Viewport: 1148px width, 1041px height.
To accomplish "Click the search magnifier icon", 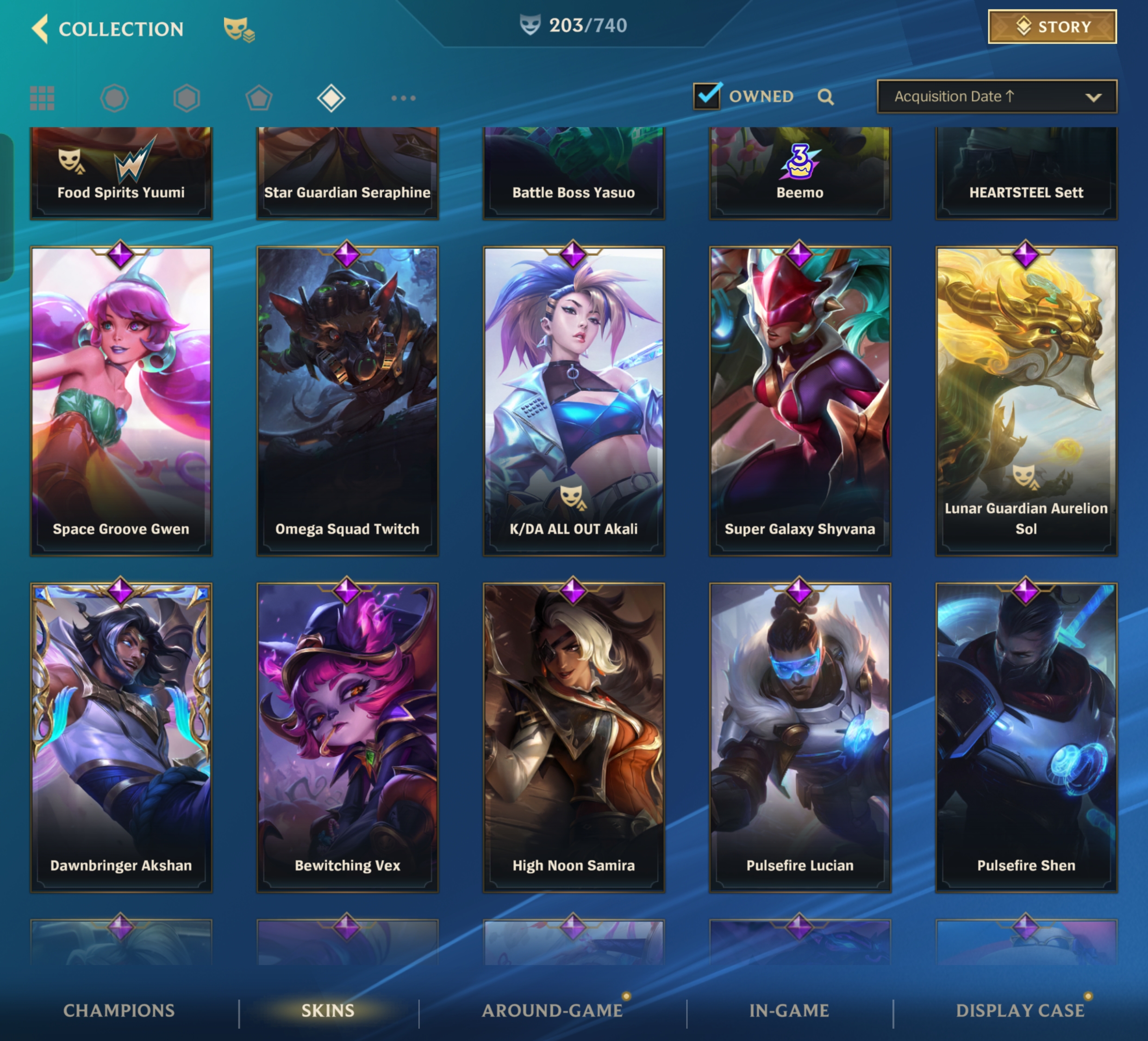I will point(826,97).
